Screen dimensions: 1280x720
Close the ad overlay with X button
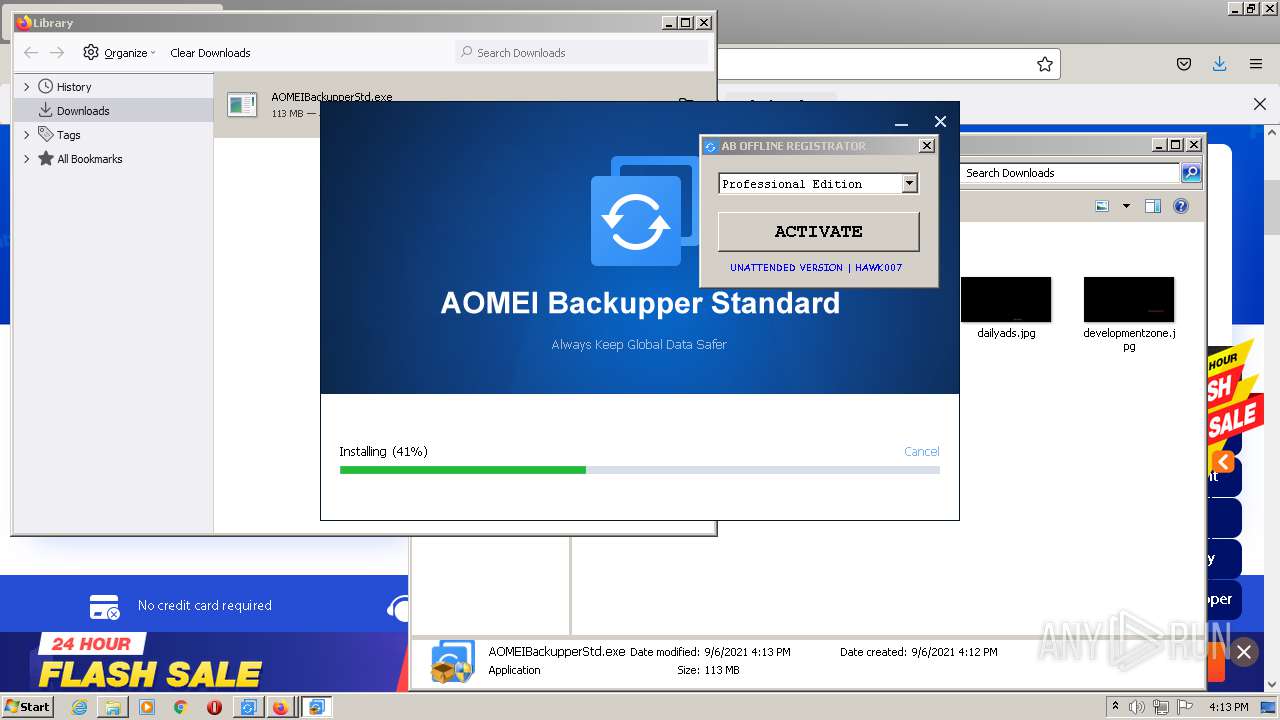pyautogui.click(x=1244, y=652)
